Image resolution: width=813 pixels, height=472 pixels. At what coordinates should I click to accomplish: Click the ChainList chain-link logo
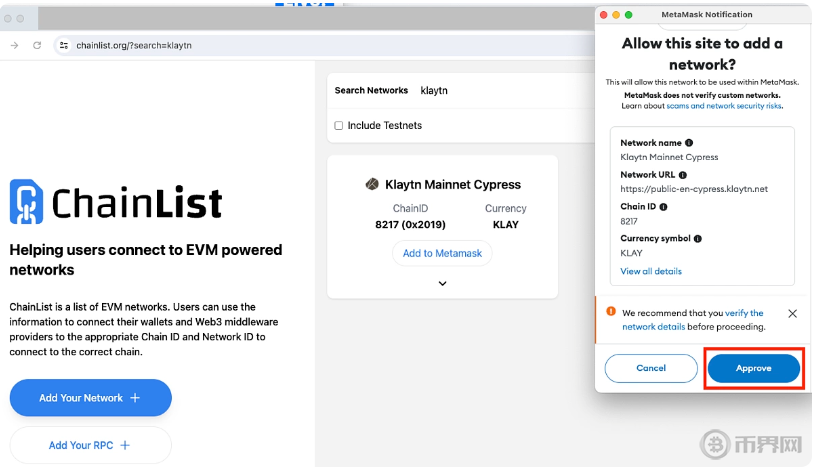[26, 202]
